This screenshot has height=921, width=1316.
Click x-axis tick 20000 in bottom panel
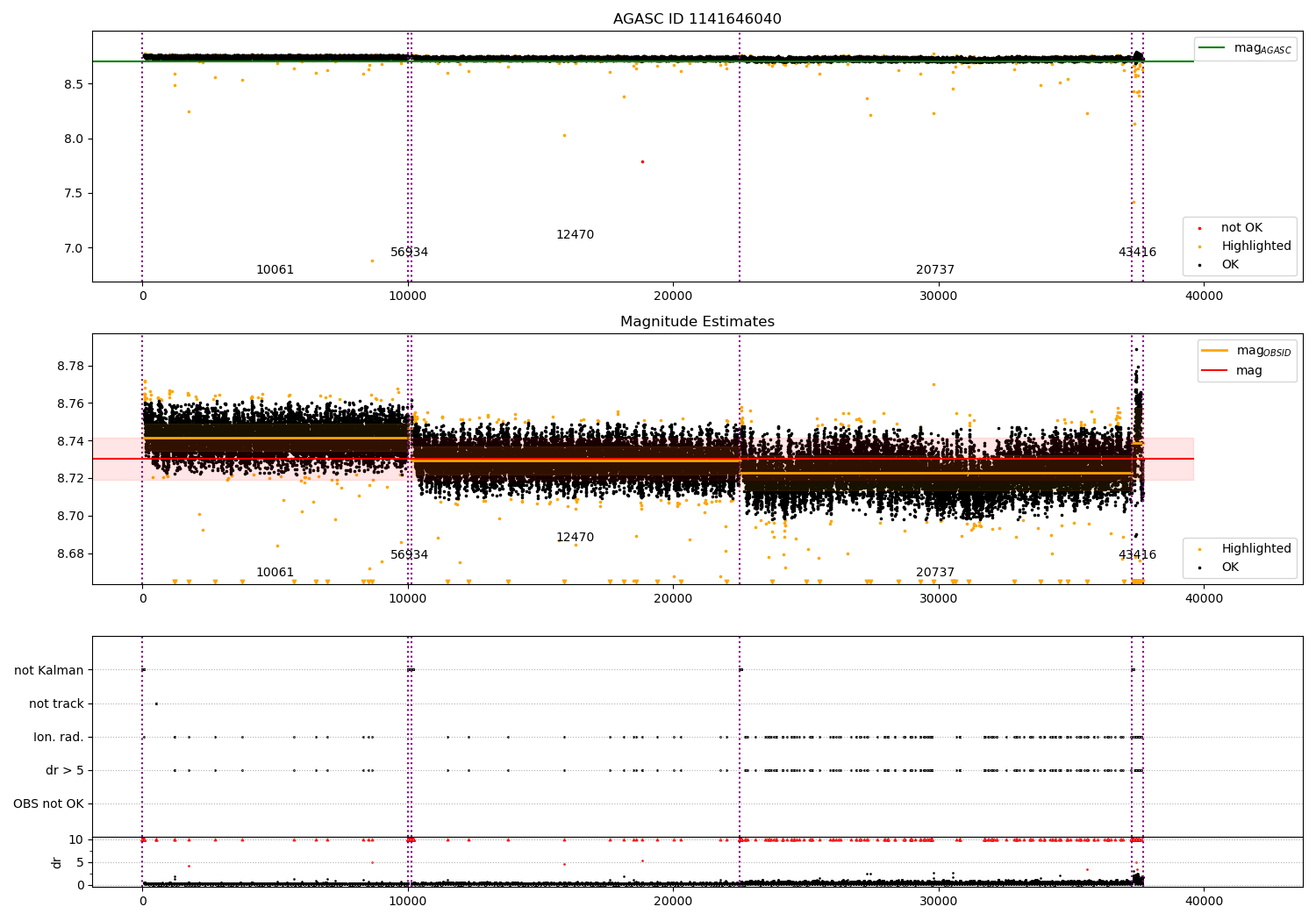tap(673, 902)
